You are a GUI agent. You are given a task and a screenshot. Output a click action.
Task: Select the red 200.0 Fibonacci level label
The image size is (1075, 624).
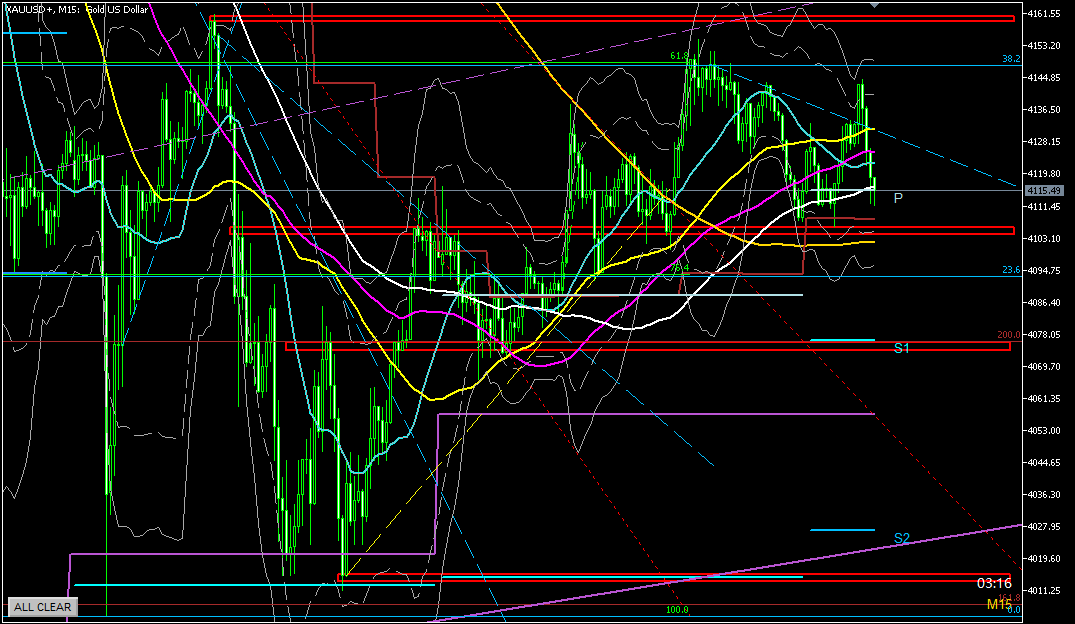(x=1007, y=335)
